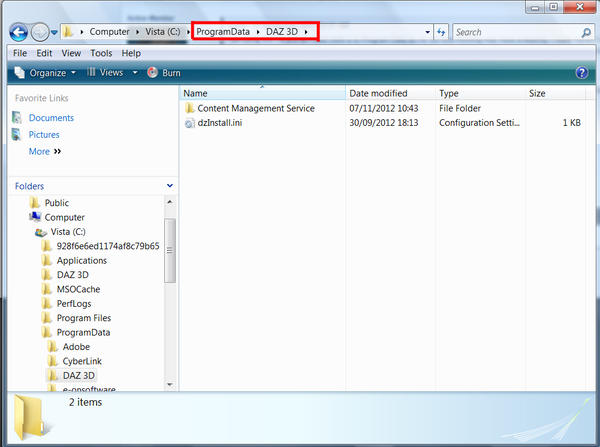Sort by Date modified column header
The height and width of the screenshot is (447, 600).
390,93
